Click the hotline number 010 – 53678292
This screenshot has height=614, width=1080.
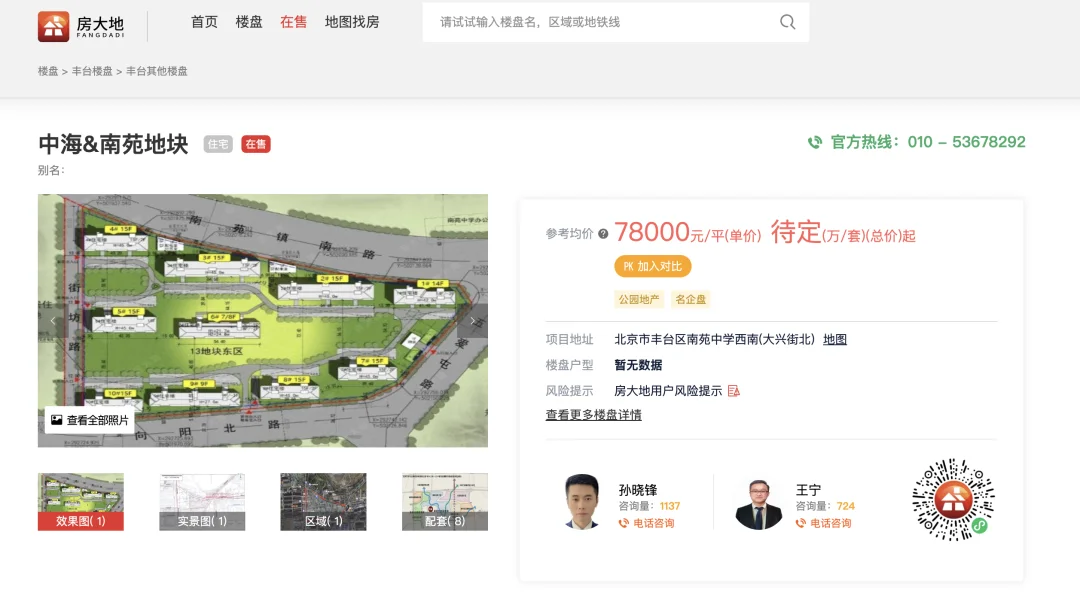pos(966,142)
